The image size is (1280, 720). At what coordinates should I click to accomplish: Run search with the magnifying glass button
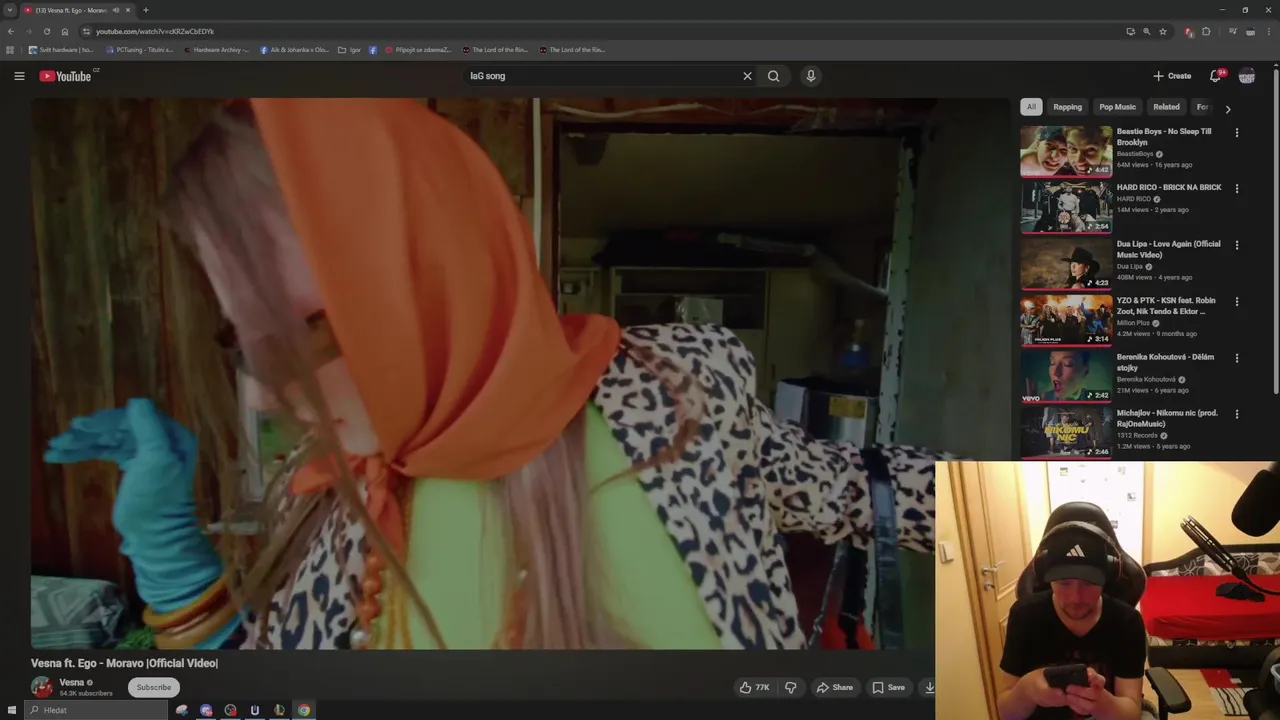point(773,76)
